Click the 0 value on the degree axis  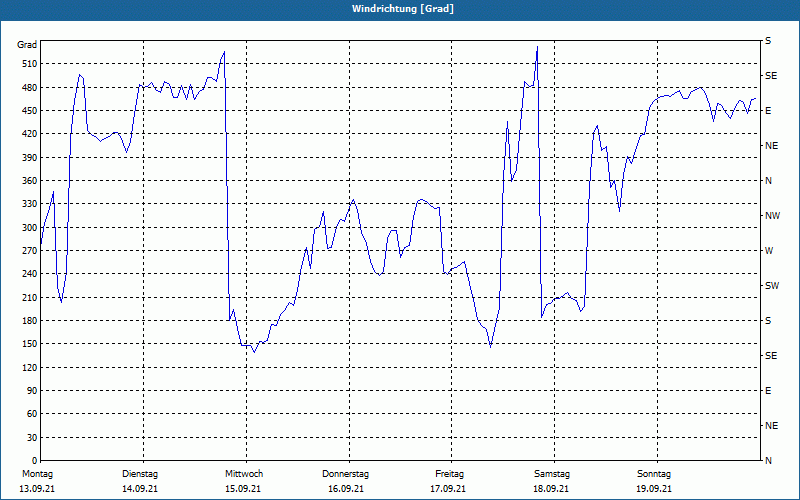coord(34,461)
